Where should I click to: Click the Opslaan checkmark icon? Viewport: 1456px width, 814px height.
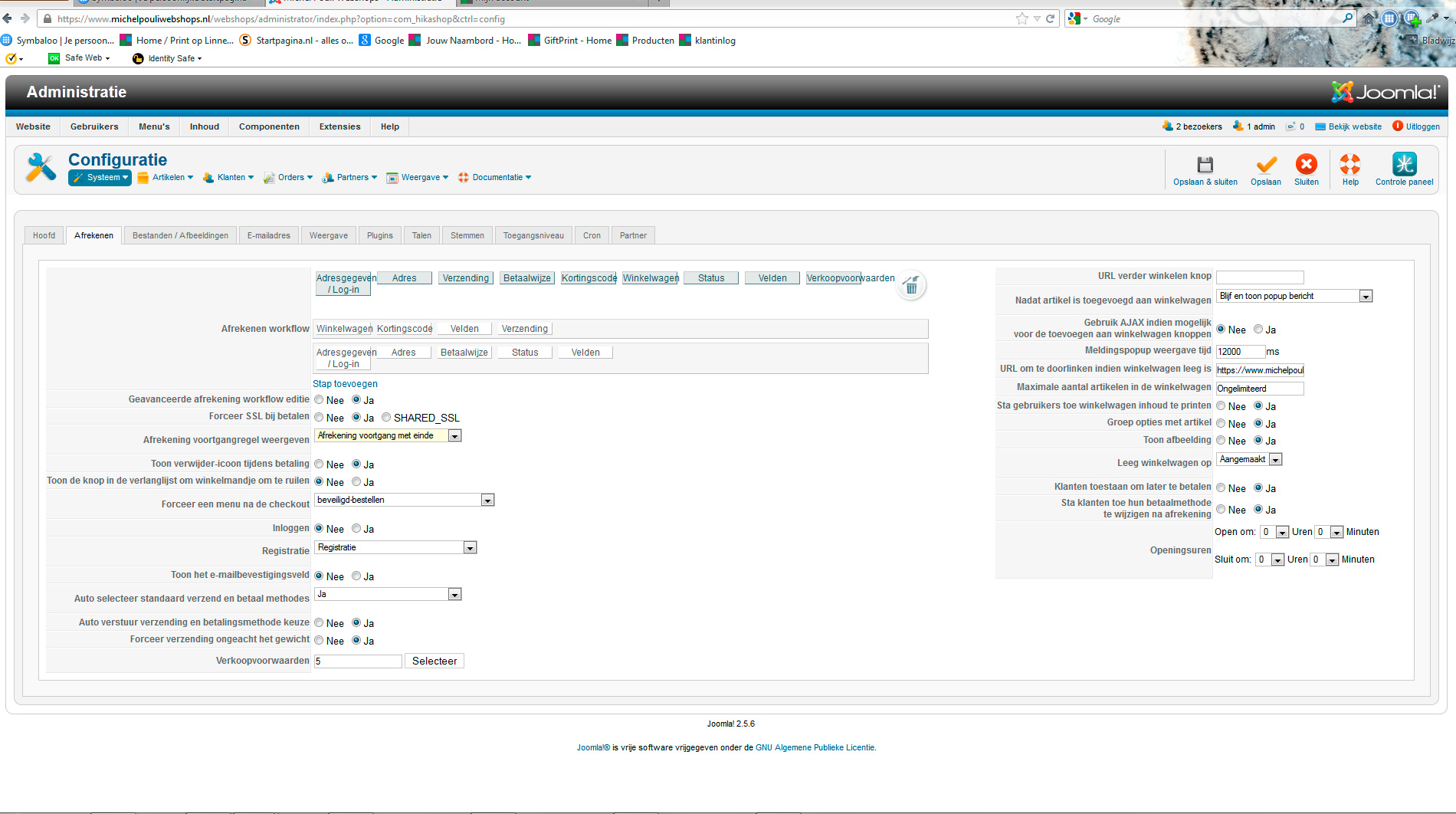coord(1266,165)
